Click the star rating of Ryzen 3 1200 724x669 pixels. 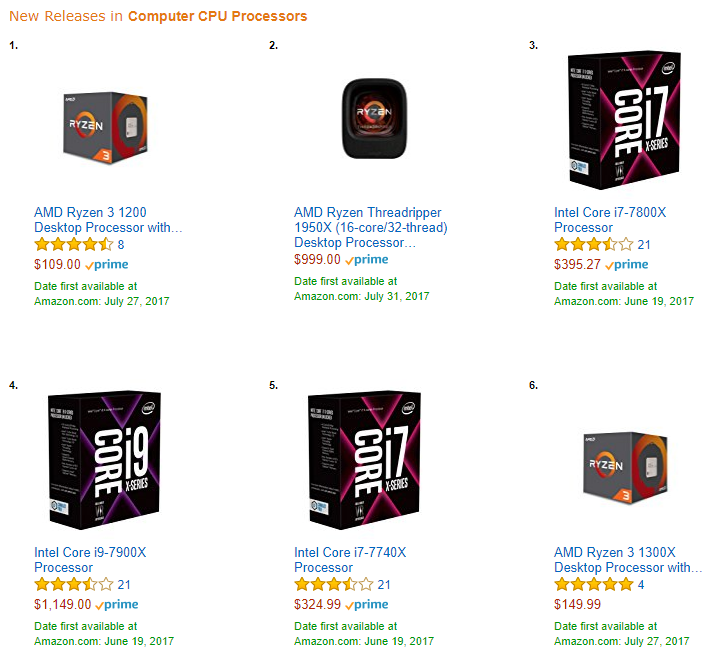(74, 244)
